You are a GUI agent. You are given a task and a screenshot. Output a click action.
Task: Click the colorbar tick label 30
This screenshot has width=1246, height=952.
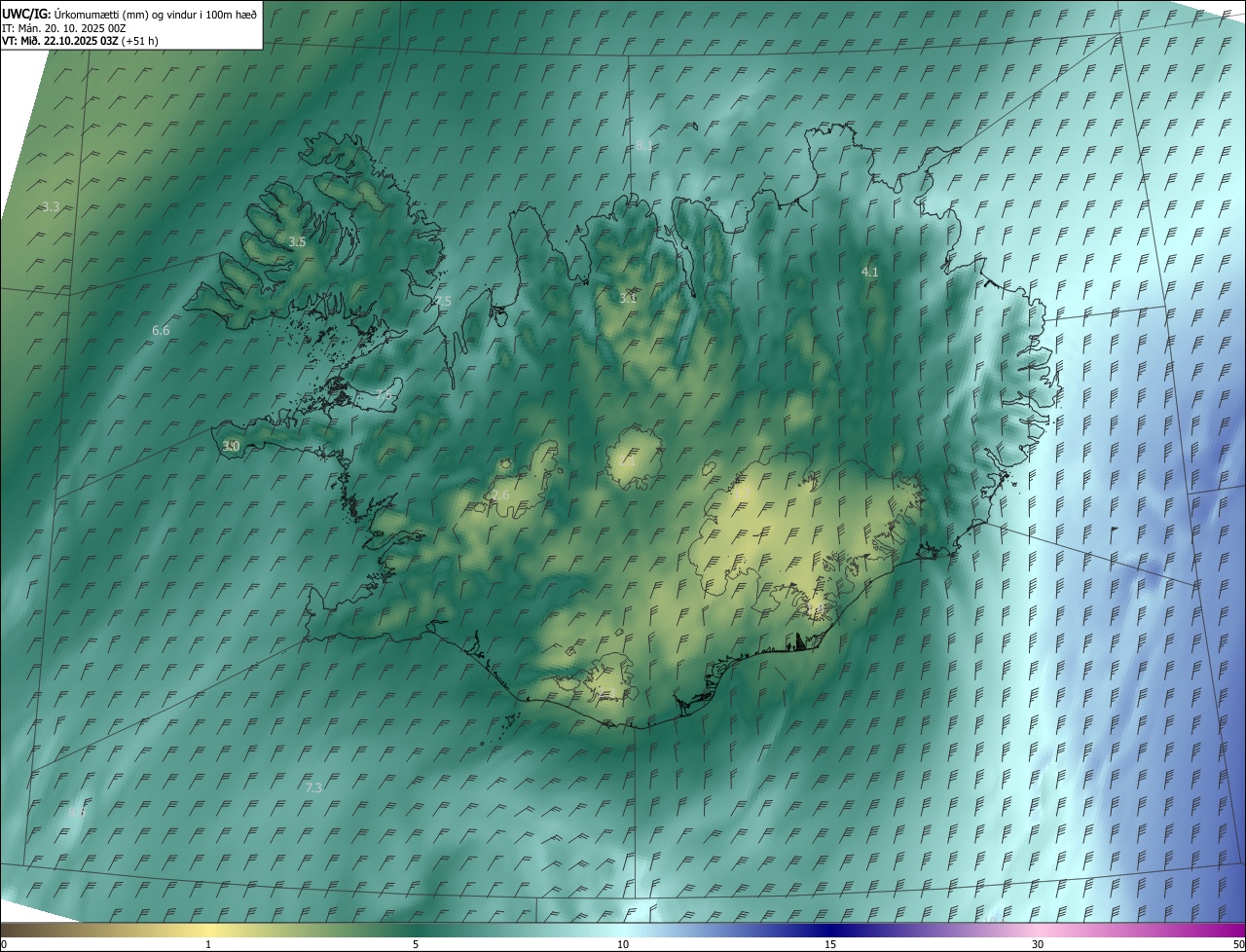(x=1038, y=945)
